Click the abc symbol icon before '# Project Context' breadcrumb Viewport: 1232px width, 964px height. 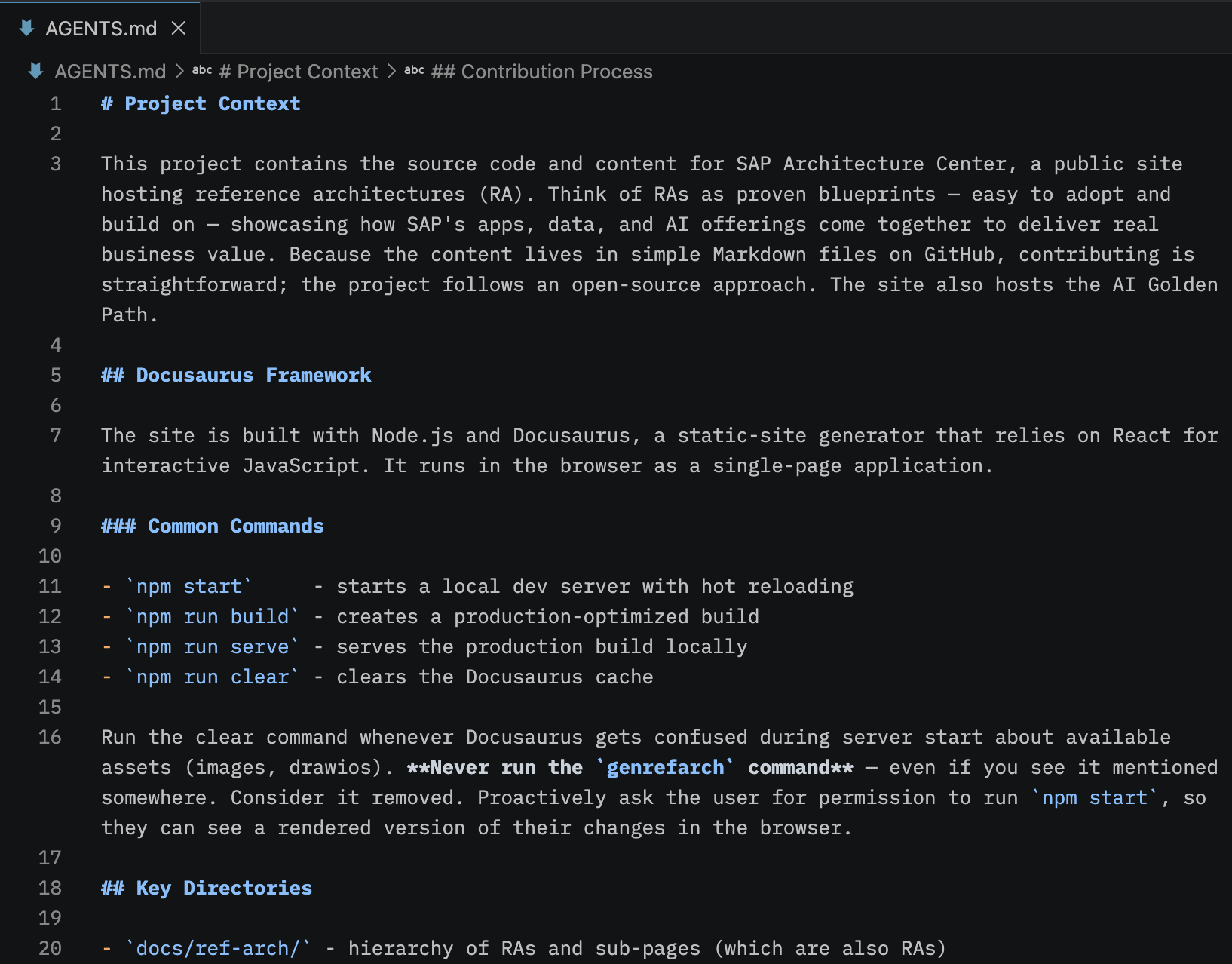(202, 71)
